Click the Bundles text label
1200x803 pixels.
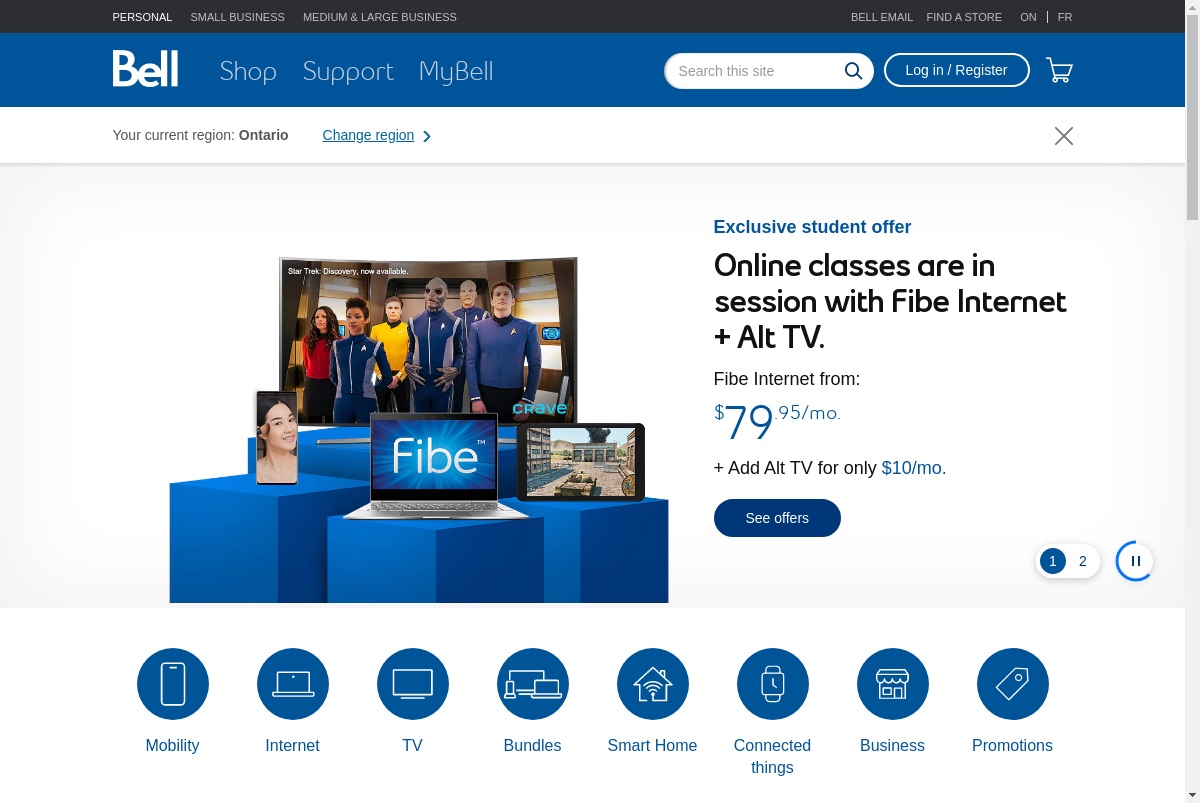pyautogui.click(x=532, y=745)
